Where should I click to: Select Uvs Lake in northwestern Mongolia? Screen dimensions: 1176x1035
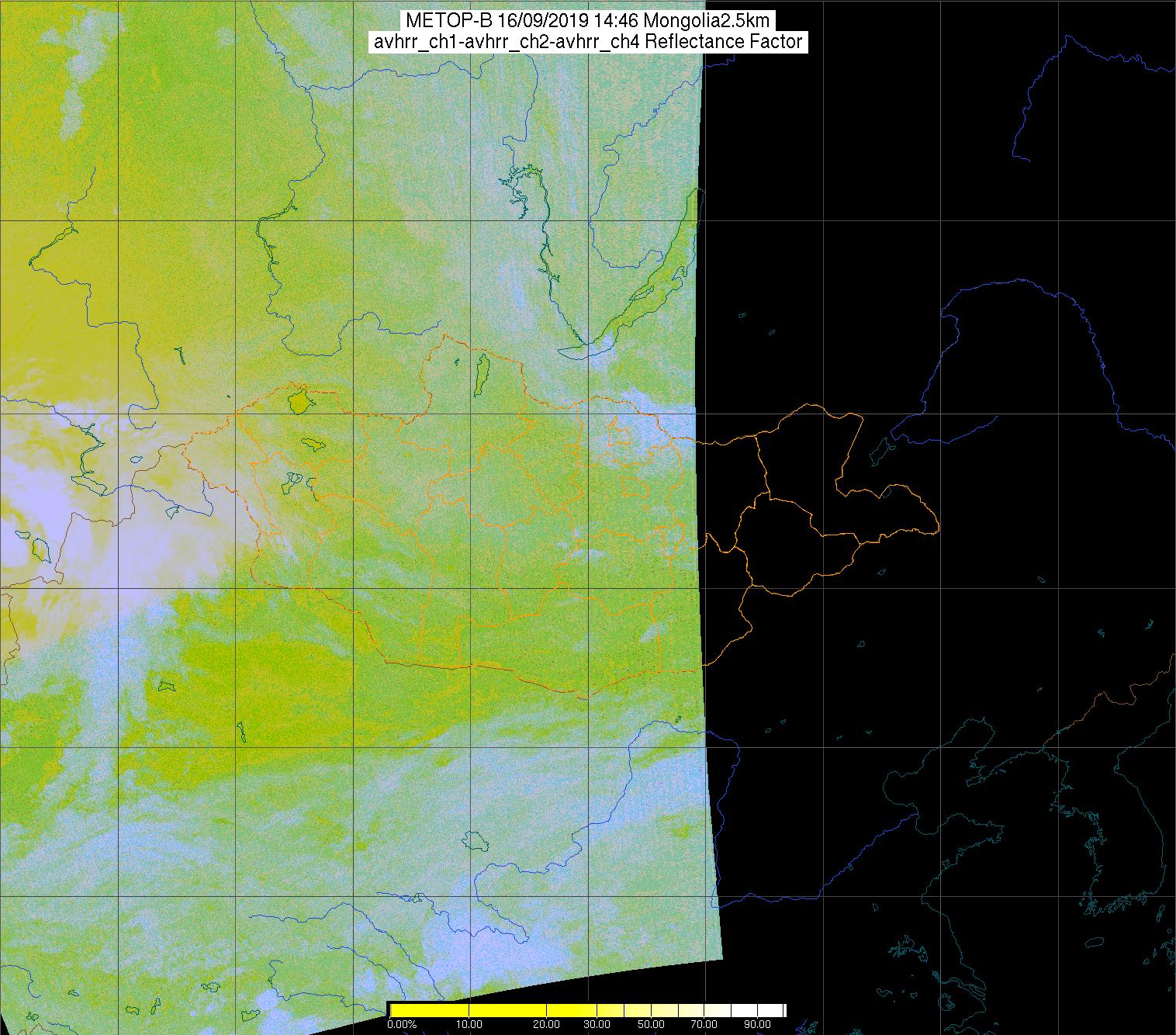pyautogui.click(x=298, y=401)
